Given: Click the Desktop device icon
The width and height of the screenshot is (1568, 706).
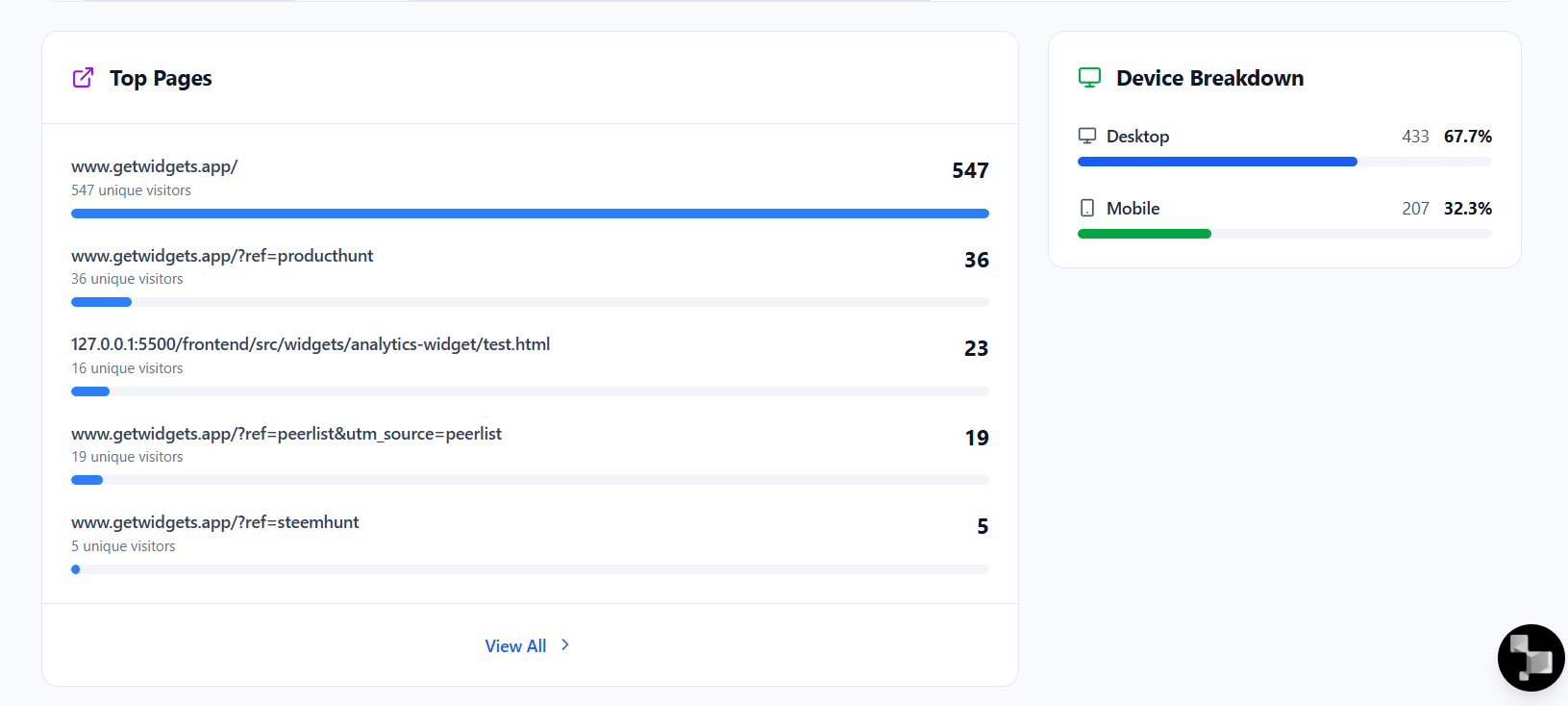Looking at the screenshot, I should [x=1087, y=136].
